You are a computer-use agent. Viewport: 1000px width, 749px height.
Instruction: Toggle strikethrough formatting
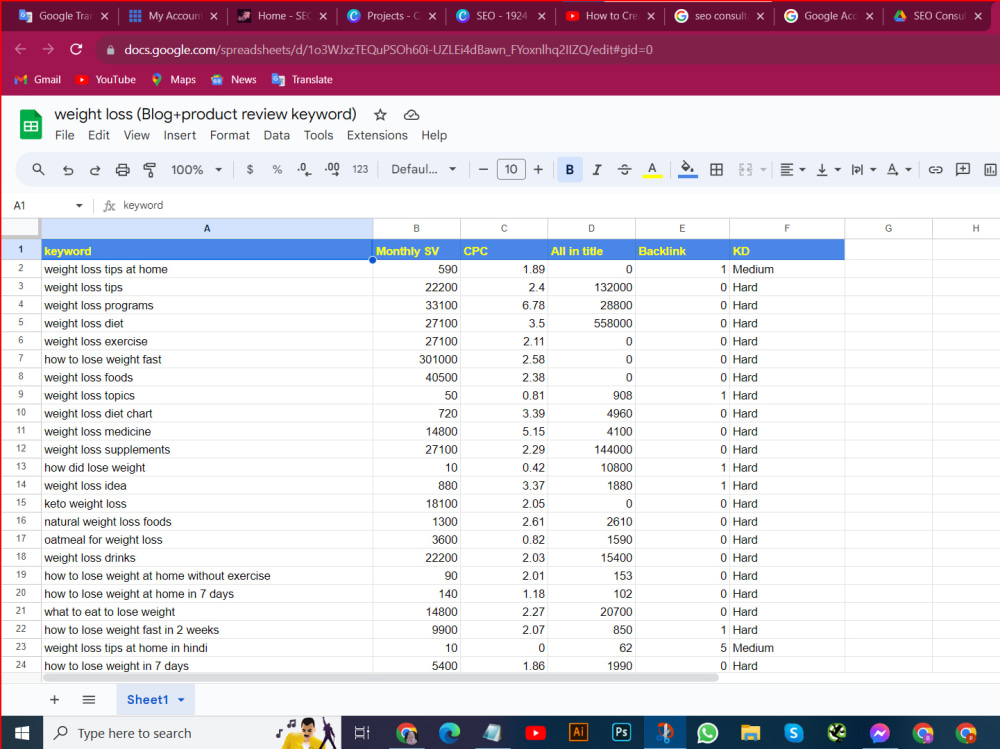point(624,170)
